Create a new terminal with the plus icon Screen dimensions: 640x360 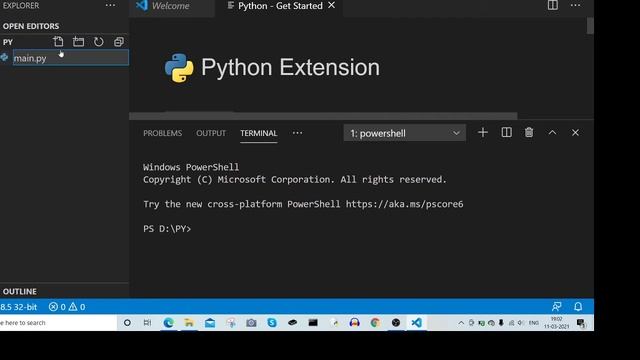483,133
